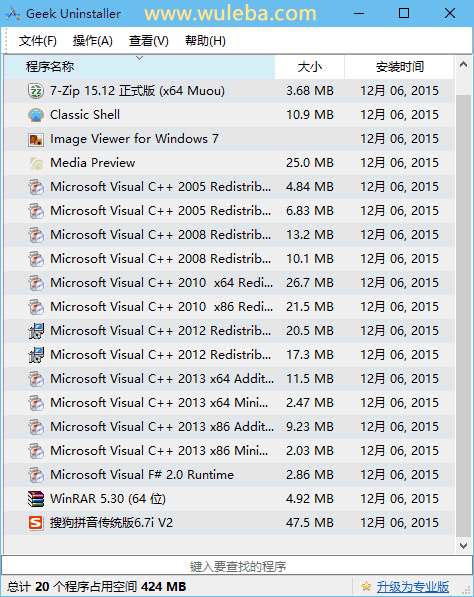
Task: Click the 升级为专业版 upgrade link
Action: pyautogui.click(x=413, y=587)
